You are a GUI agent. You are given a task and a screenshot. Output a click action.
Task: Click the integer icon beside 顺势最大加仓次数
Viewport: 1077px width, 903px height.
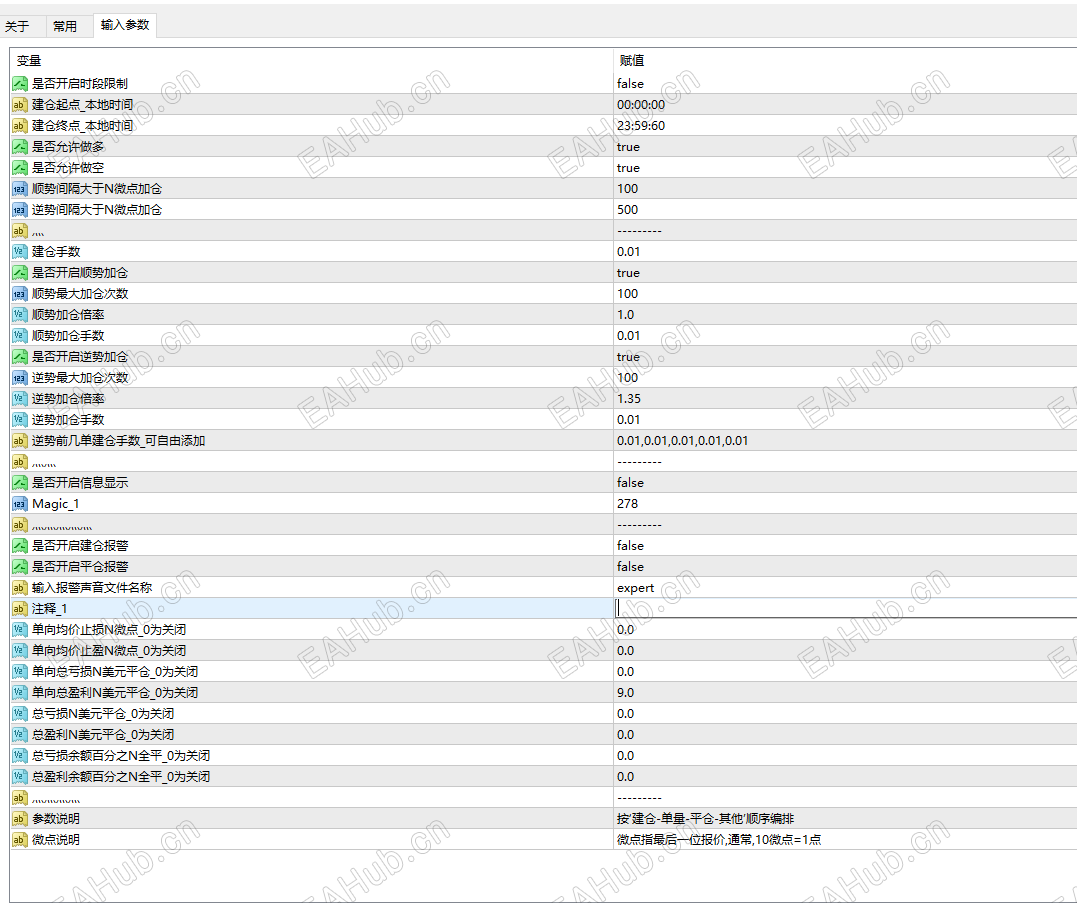coord(20,294)
